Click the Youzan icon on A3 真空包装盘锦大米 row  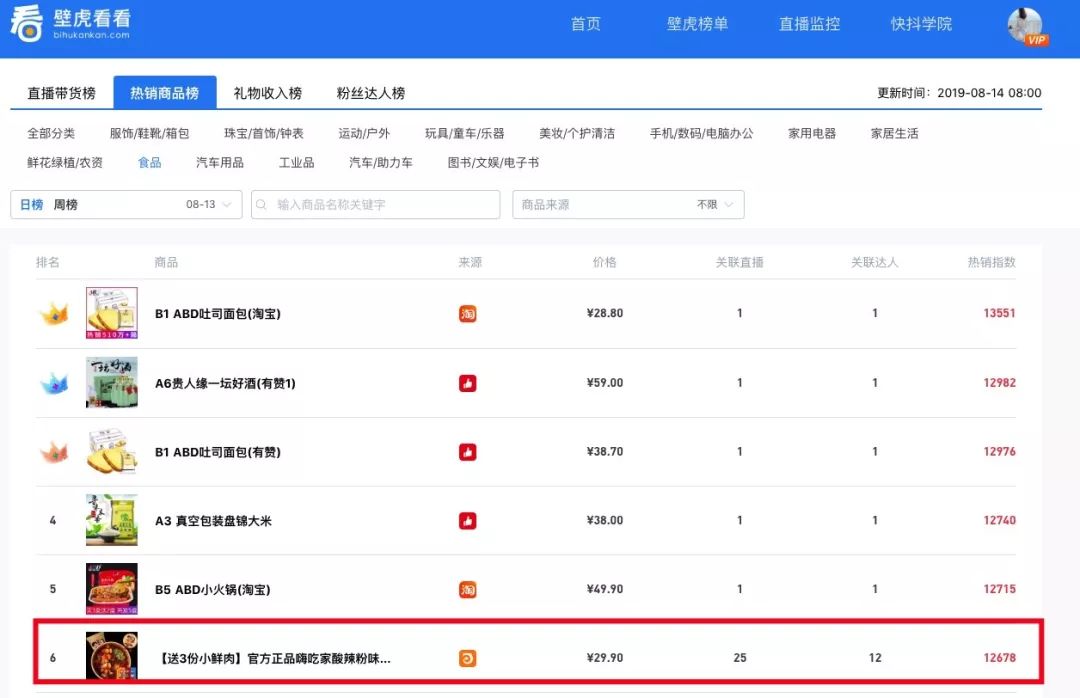(x=467, y=520)
